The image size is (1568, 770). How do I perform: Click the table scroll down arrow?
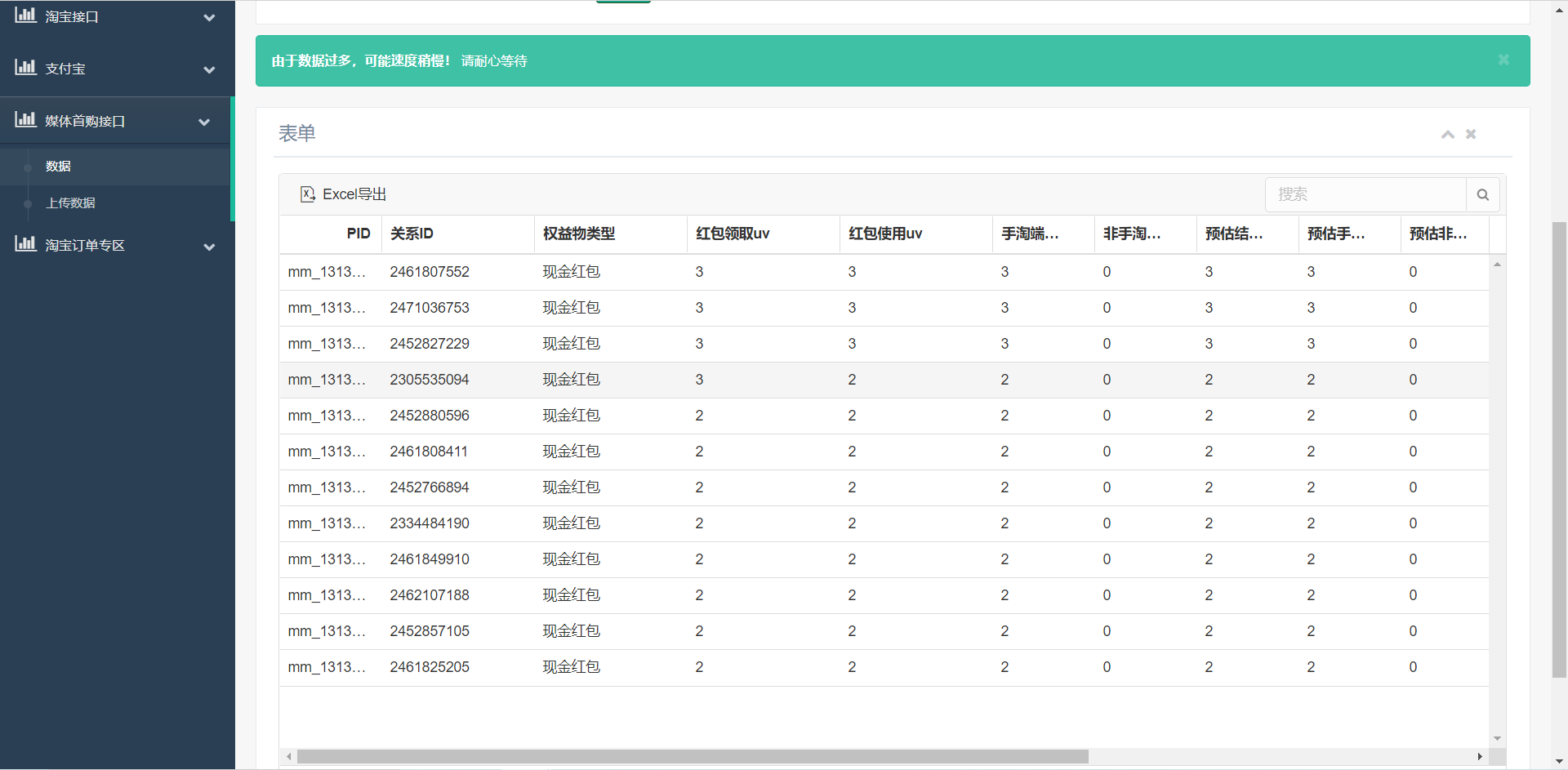tap(1497, 738)
